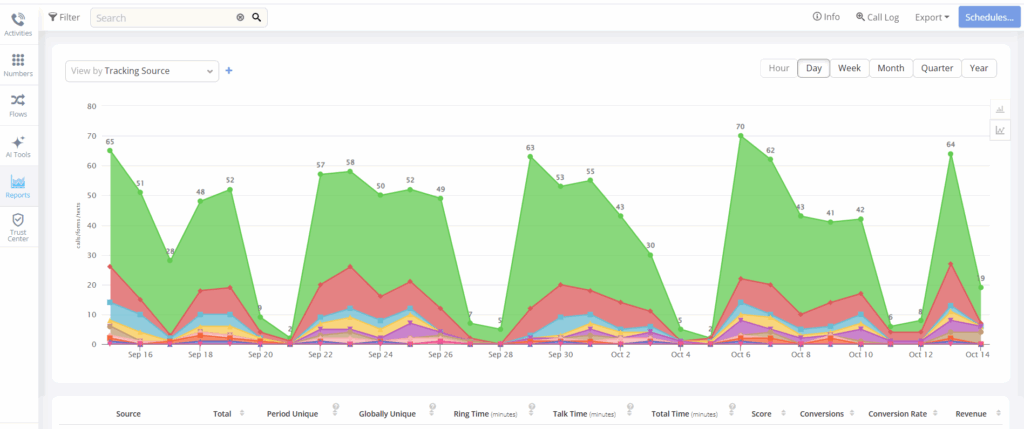Image resolution: width=1024 pixels, height=429 pixels.
Task: Clear the search field with the X icon
Action: click(240, 17)
